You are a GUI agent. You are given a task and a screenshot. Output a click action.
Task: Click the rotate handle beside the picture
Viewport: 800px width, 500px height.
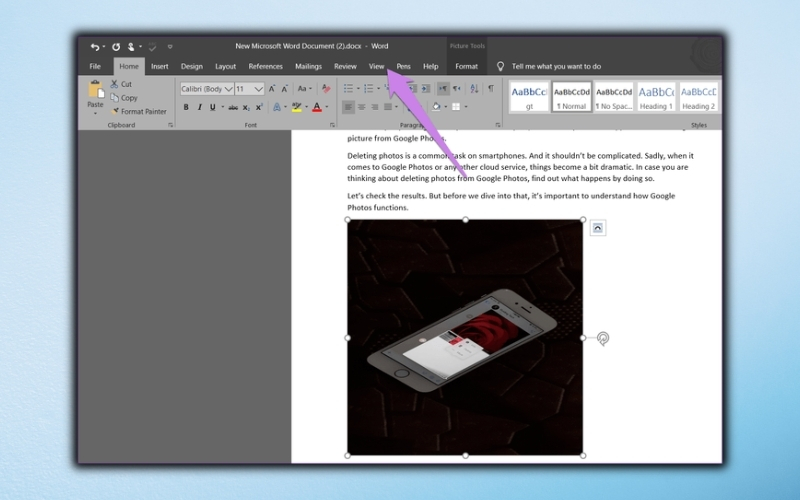coord(603,338)
